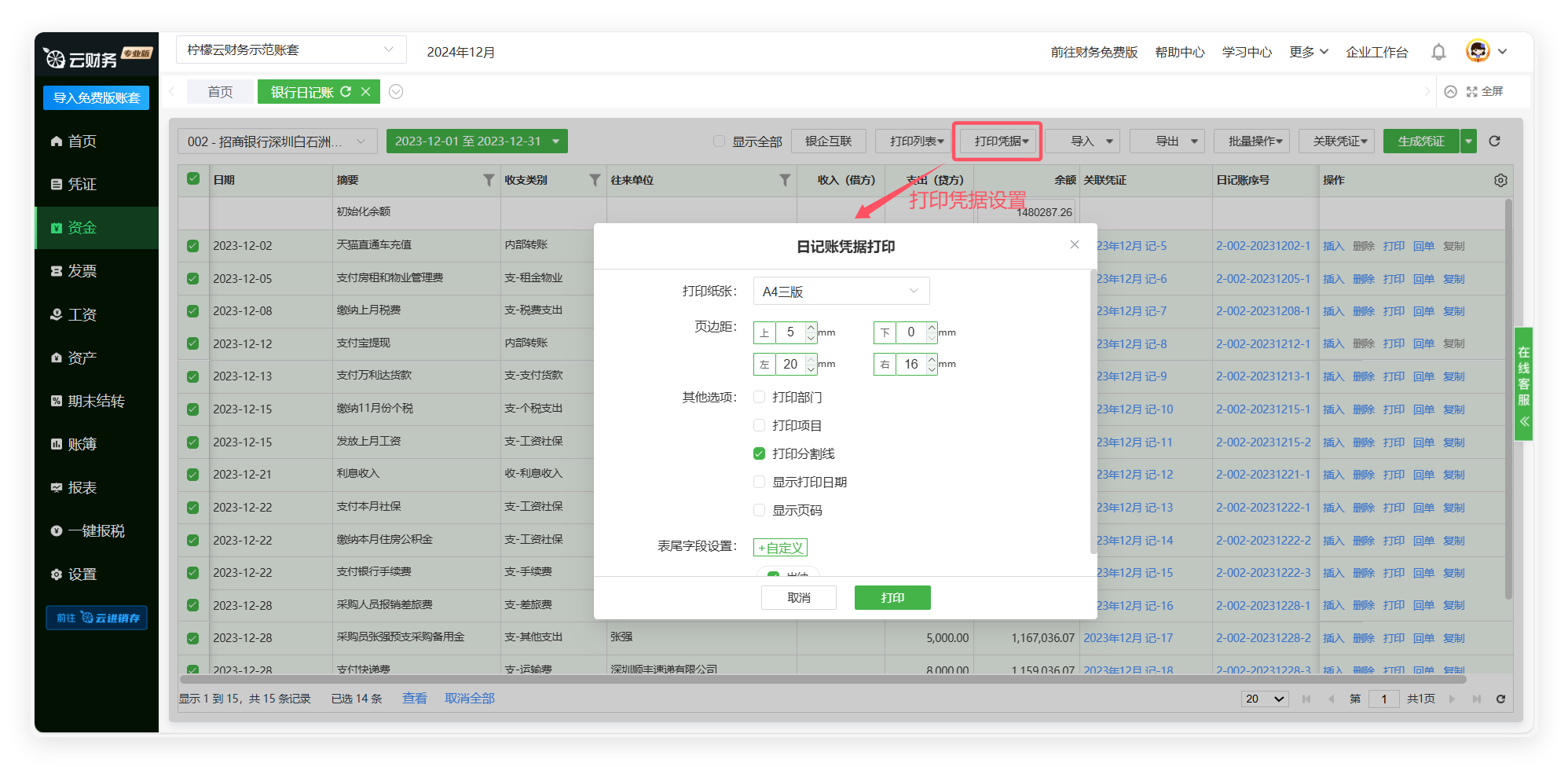Click the 上 margin input field

coord(790,332)
